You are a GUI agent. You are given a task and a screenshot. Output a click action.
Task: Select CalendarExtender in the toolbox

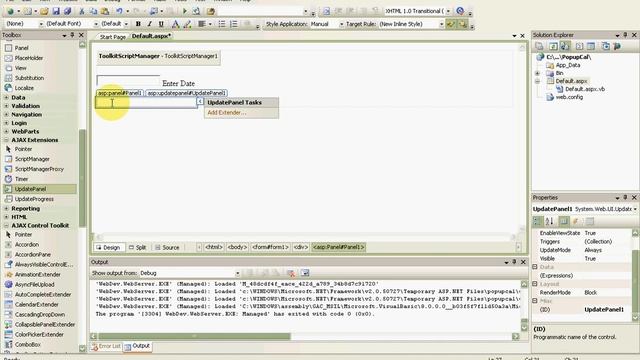pos(37,304)
